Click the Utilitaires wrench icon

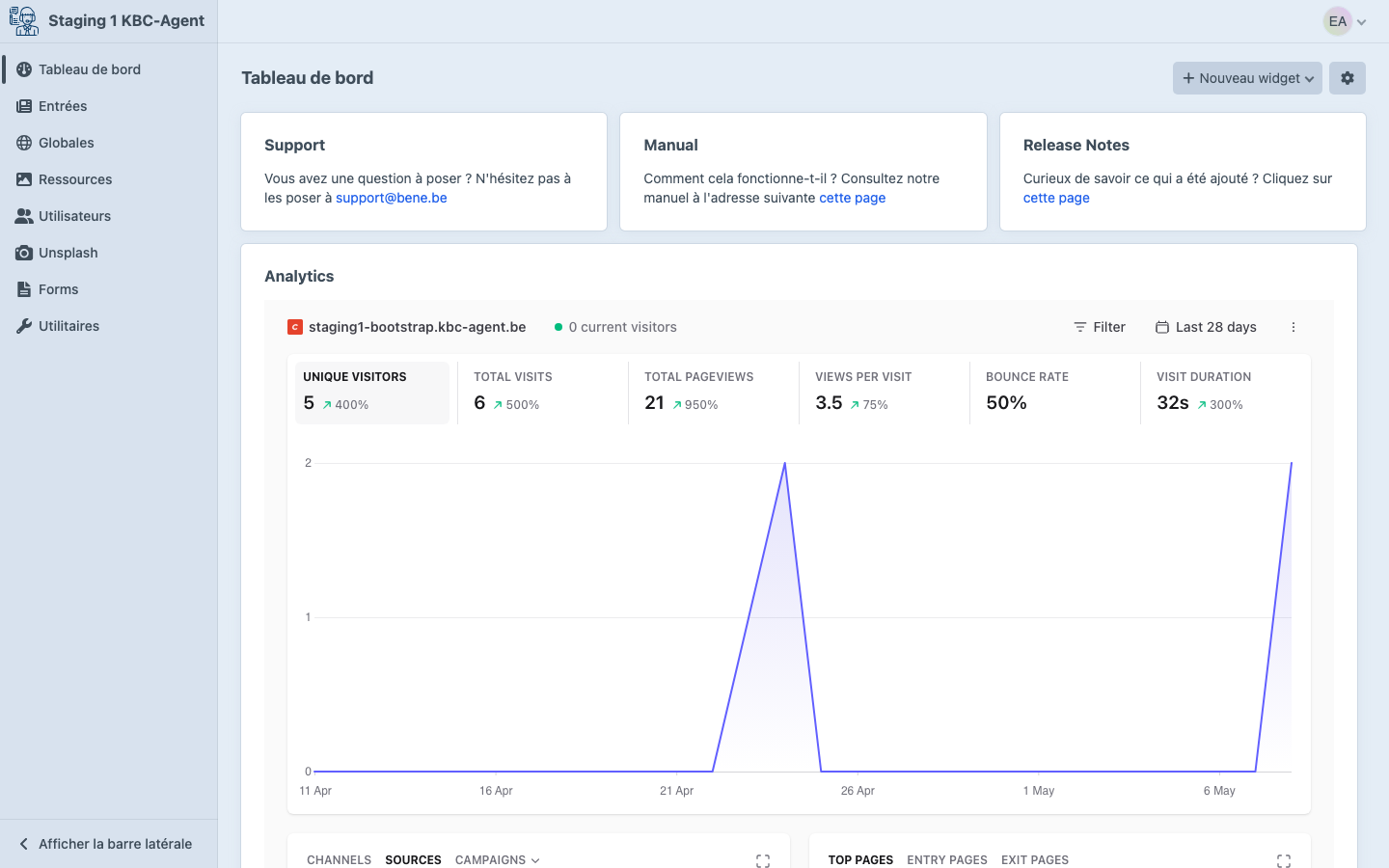coord(24,326)
